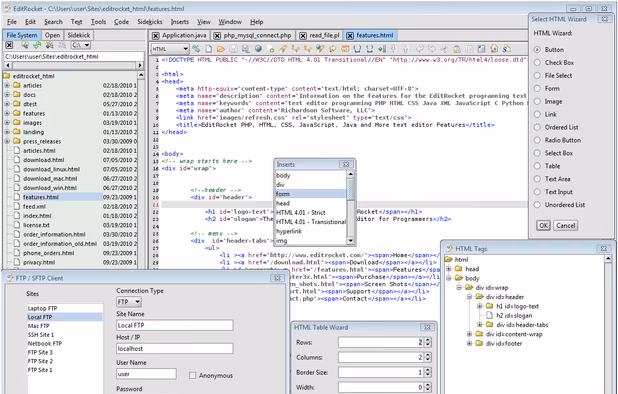Image resolution: width=618 pixels, height=394 pixels.
Task: Click the blue window icon in editor toolbar
Action: coord(481,49)
